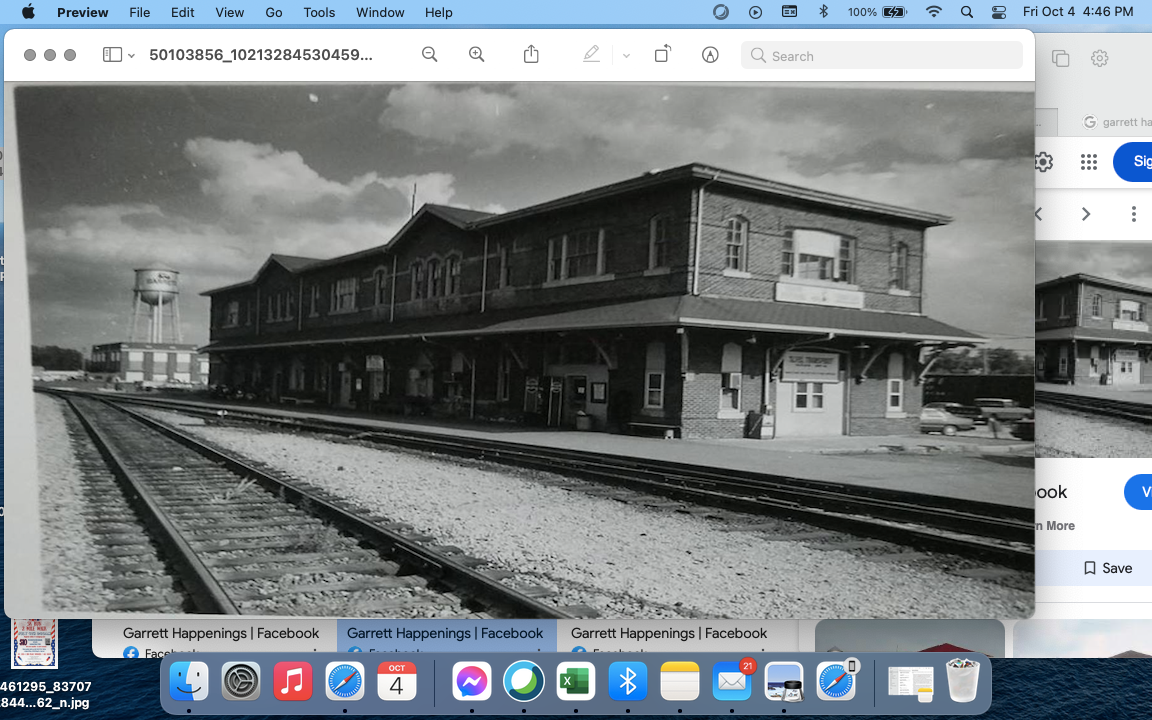Image resolution: width=1152 pixels, height=720 pixels.
Task: Open the View menu
Action: click(x=229, y=12)
